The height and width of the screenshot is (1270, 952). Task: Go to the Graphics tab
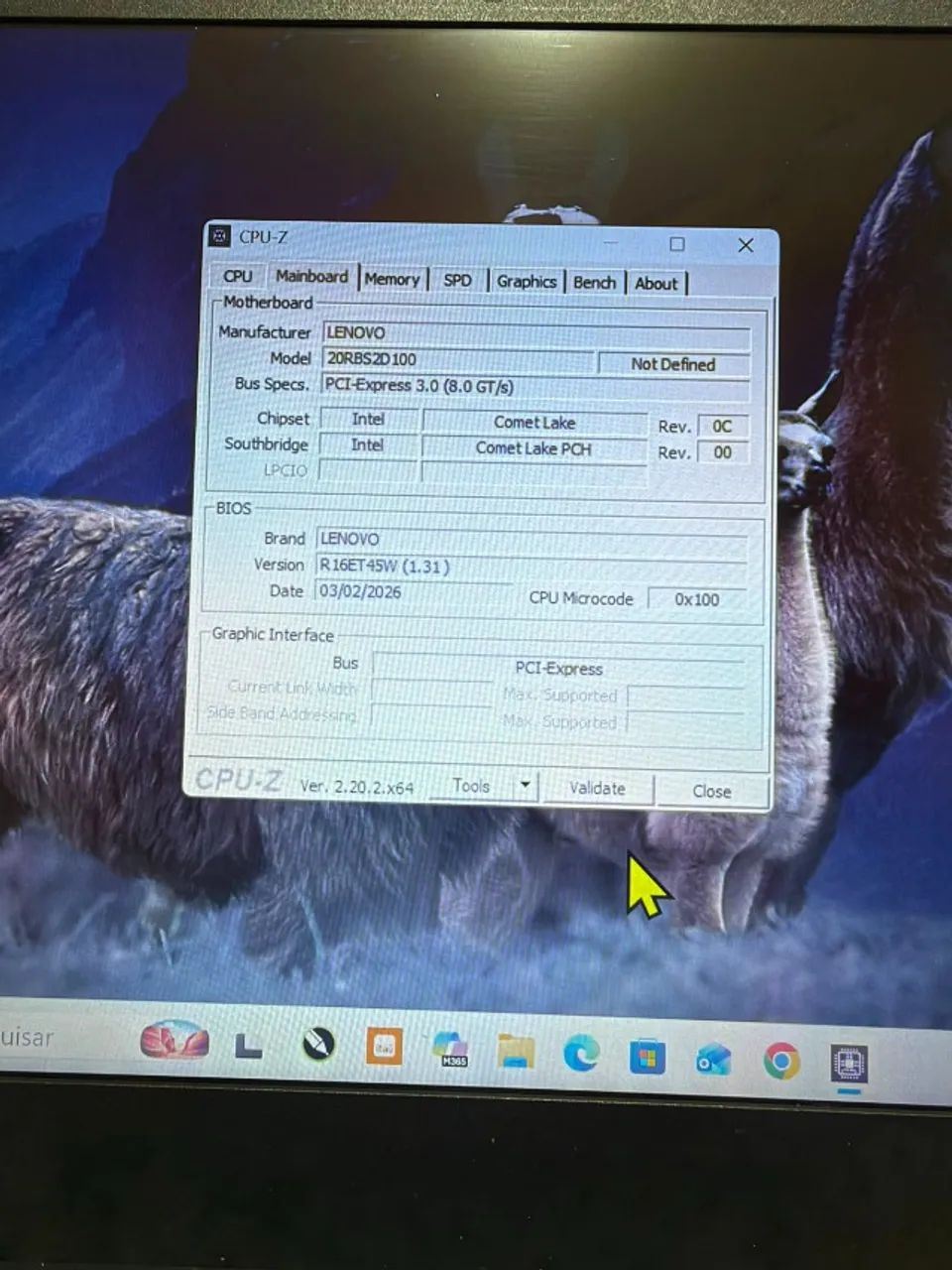527,282
